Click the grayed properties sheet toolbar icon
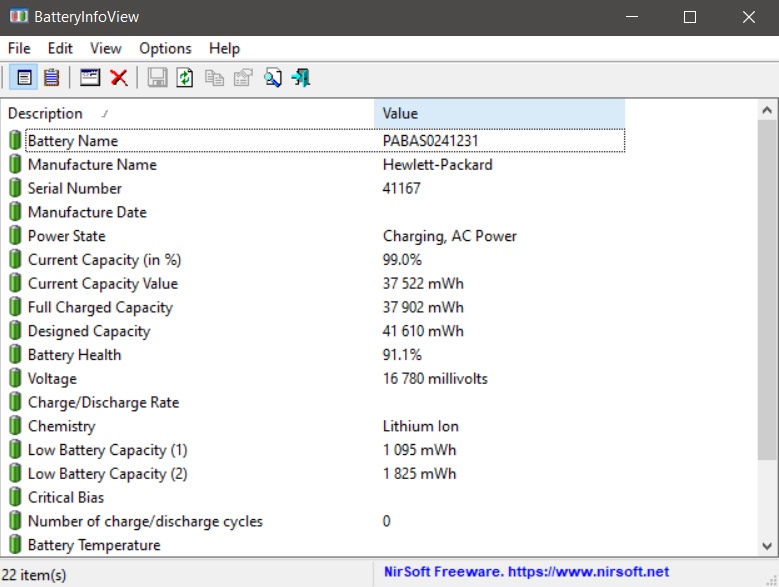Screen dimensions: 779x587 243,77
